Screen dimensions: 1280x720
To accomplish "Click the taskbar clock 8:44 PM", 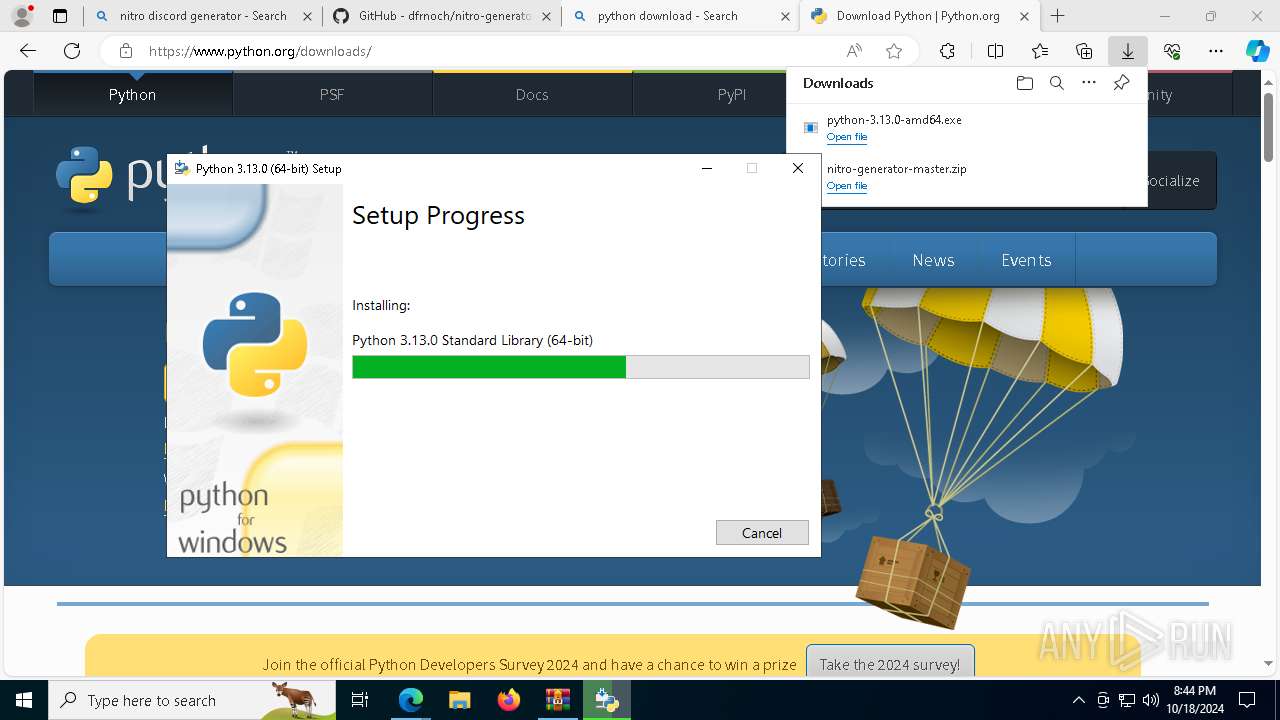I will (x=1194, y=699).
